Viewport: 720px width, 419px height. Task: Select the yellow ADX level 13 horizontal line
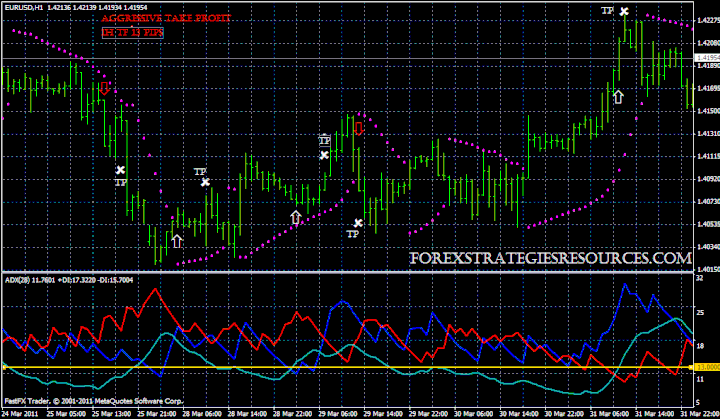pos(348,368)
